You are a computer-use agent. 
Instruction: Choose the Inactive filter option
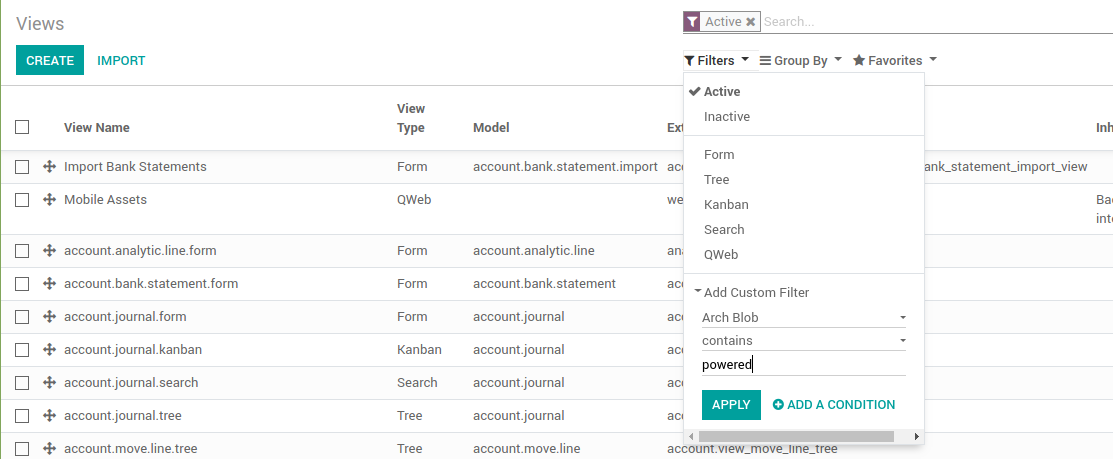click(x=727, y=117)
